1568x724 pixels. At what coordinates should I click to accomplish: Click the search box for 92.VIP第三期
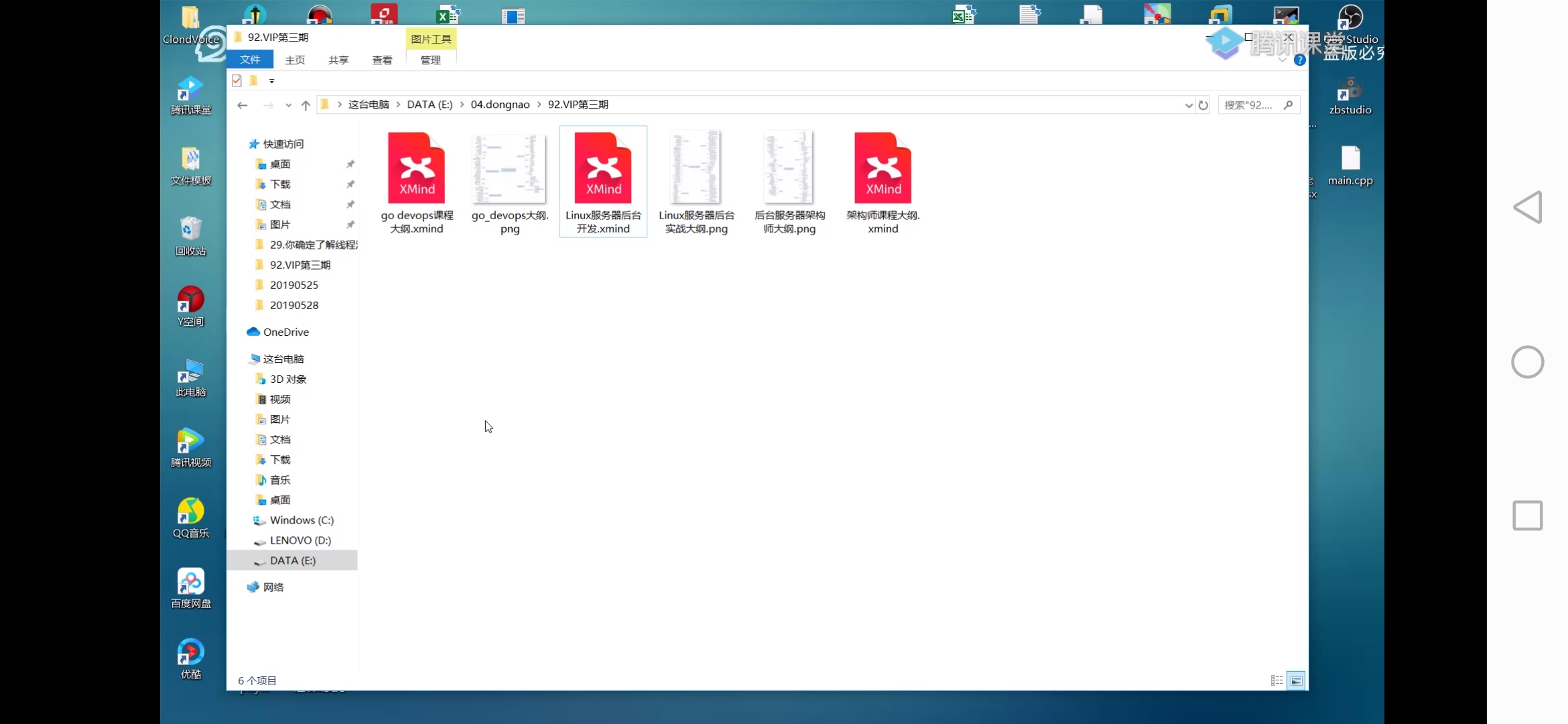1250,105
